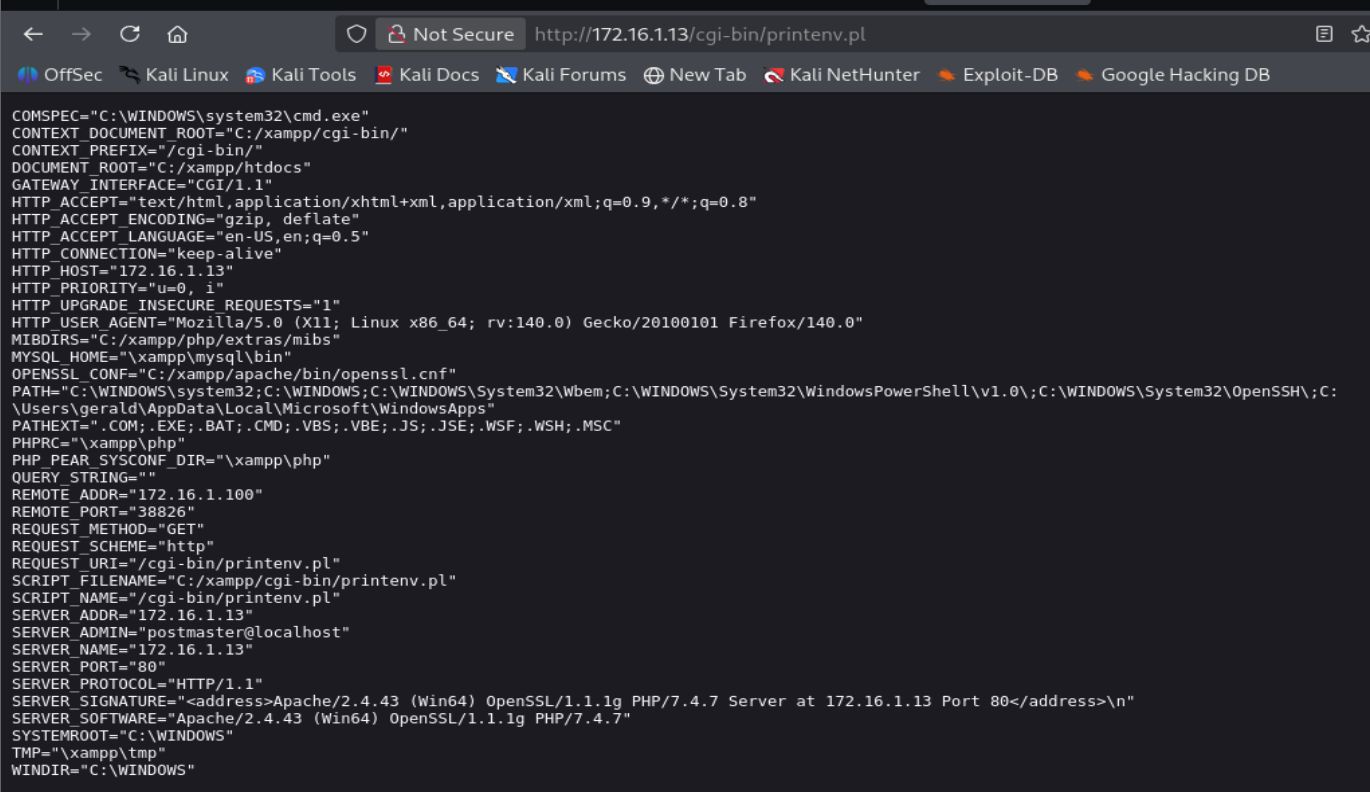Click the REQUEST_SCHEME line
1370x792 pixels.
coord(114,545)
